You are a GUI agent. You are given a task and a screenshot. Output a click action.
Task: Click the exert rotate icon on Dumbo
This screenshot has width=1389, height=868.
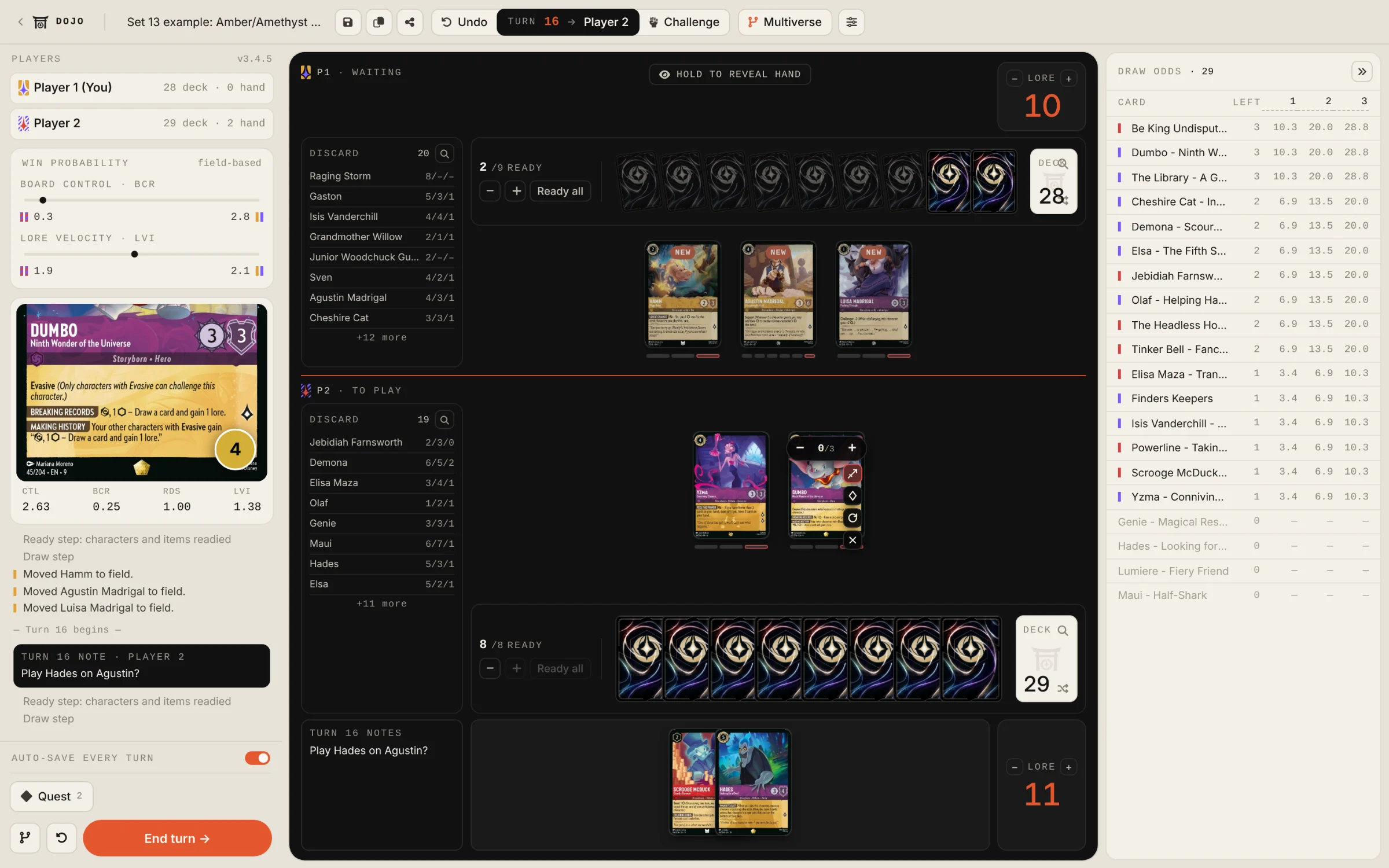(852, 518)
